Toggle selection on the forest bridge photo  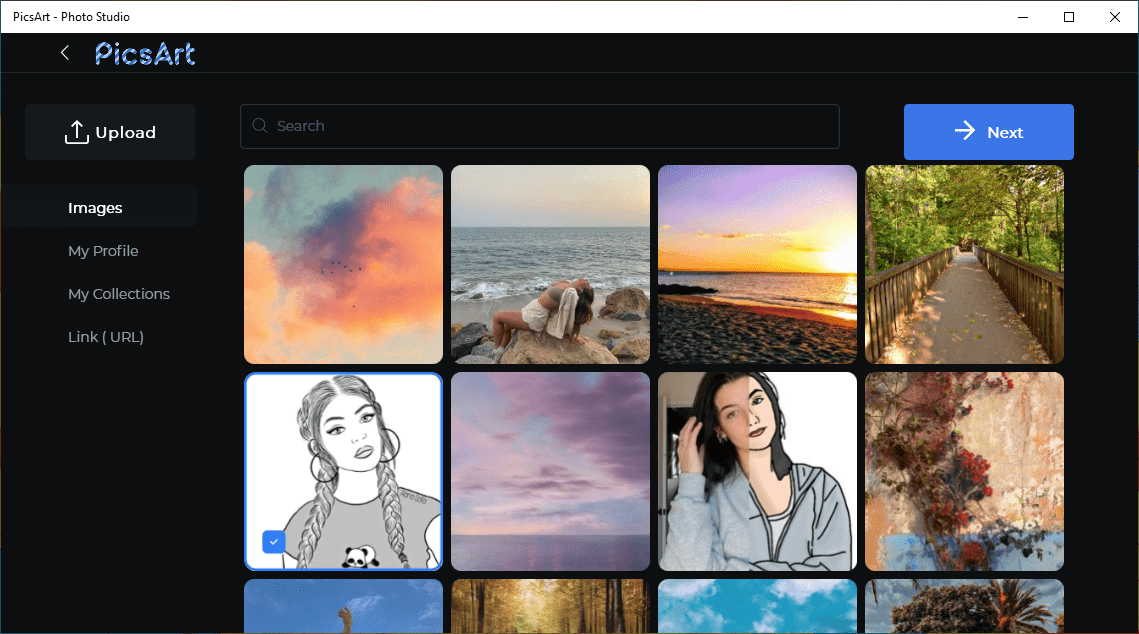[964, 264]
